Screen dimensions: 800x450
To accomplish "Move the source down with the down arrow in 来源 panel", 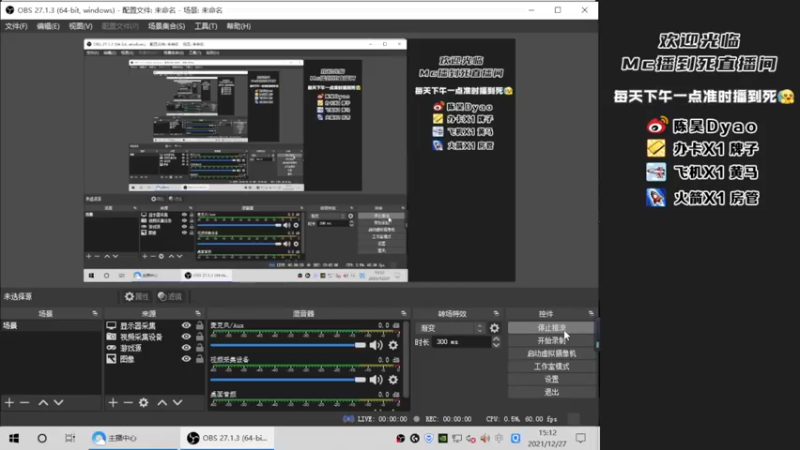I will [178, 403].
